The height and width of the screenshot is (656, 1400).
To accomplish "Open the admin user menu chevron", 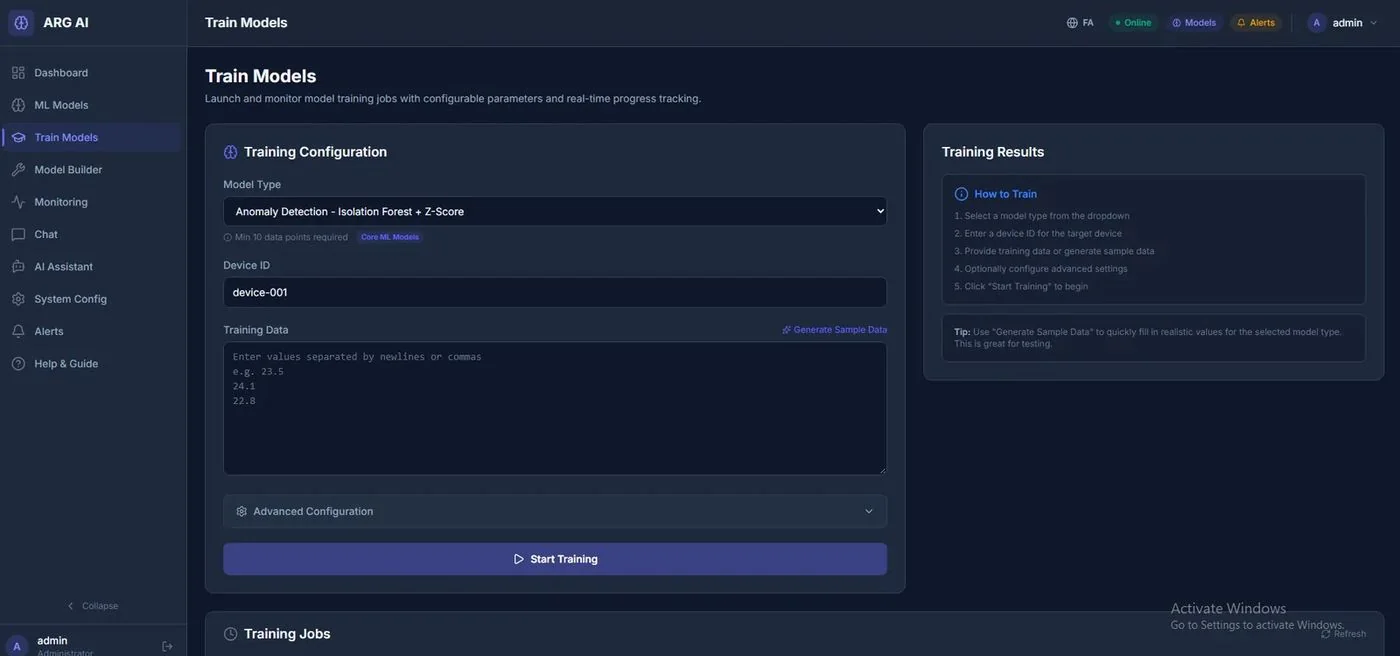I will coord(1373,23).
